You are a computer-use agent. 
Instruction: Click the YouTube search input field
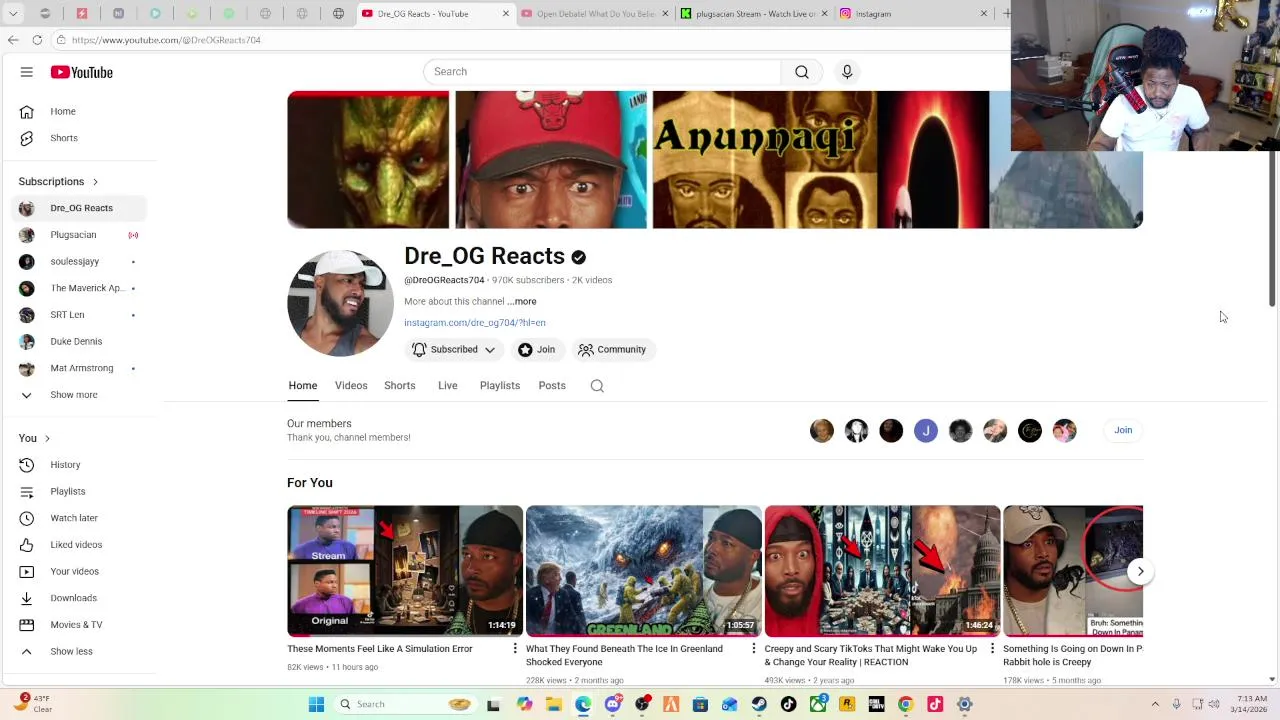[602, 72]
